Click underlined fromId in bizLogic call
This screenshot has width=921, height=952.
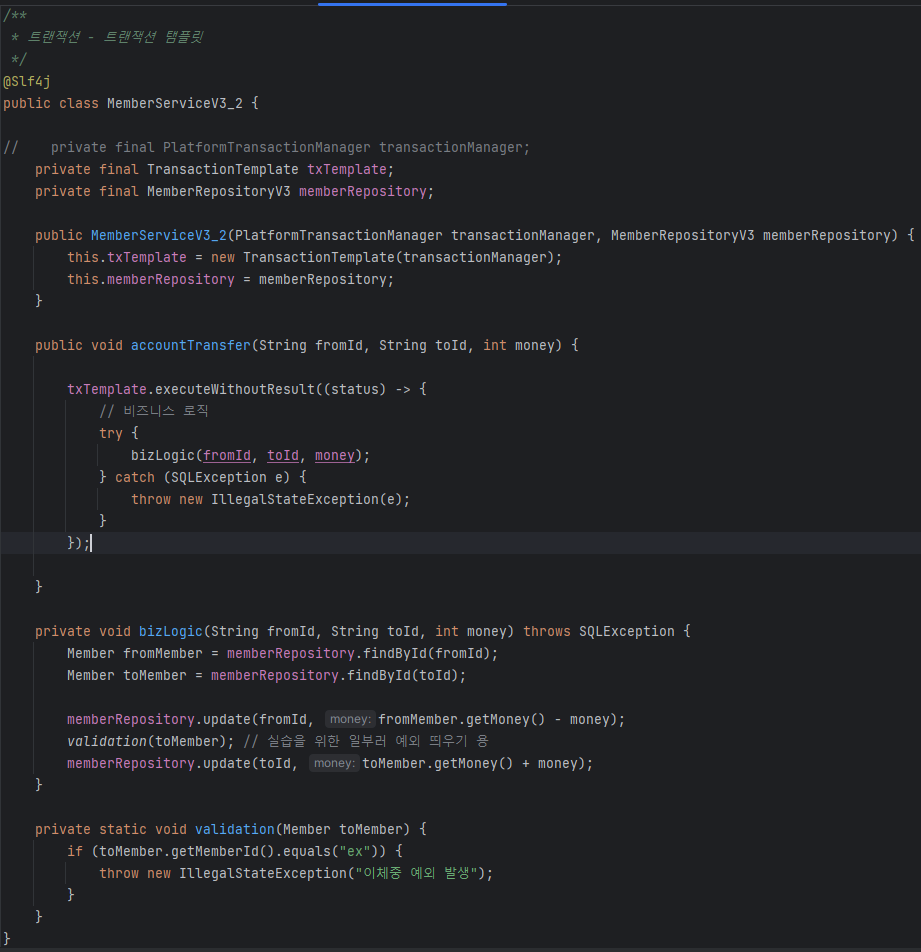[x=227, y=455]
